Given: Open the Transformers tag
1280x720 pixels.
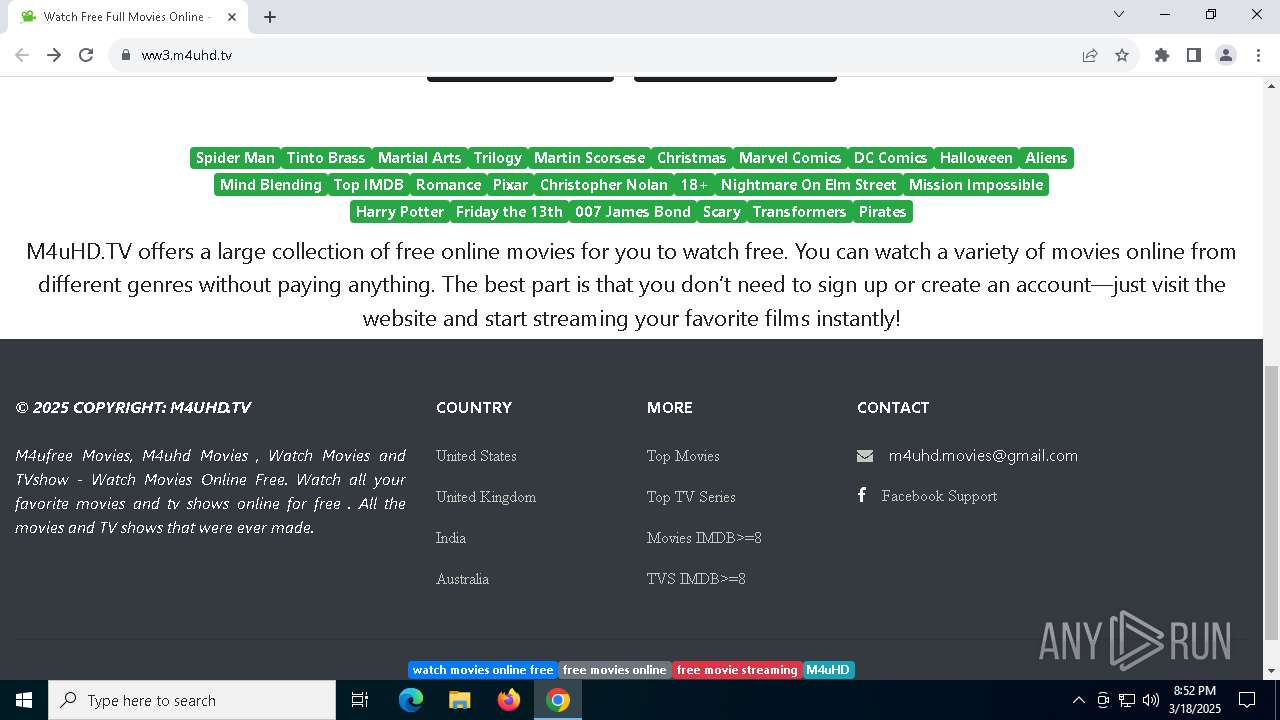Looking at the screenshot, I should [x=800, y=212].
